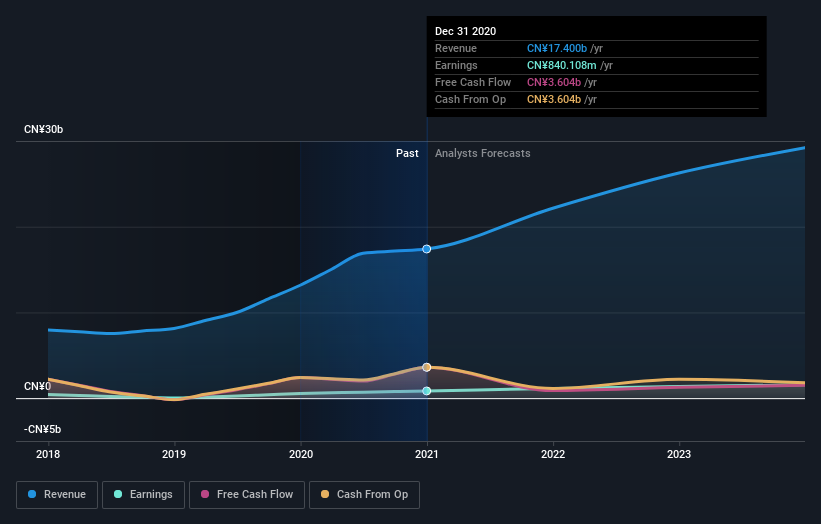Click the Past label

click(x=407, y=153)
